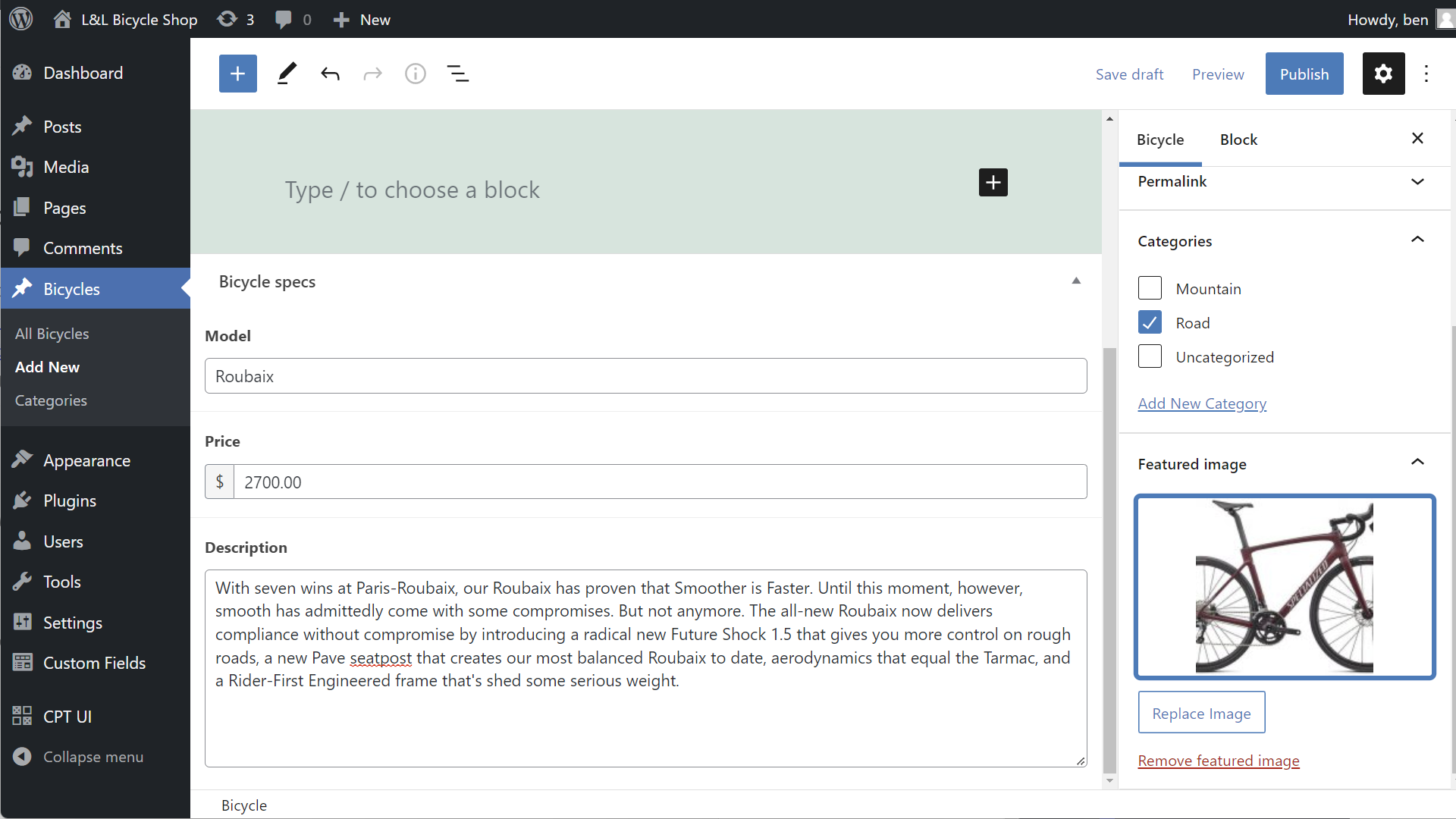
Task: Open the WordPress logo menu
Action: [x=21, y=19]
